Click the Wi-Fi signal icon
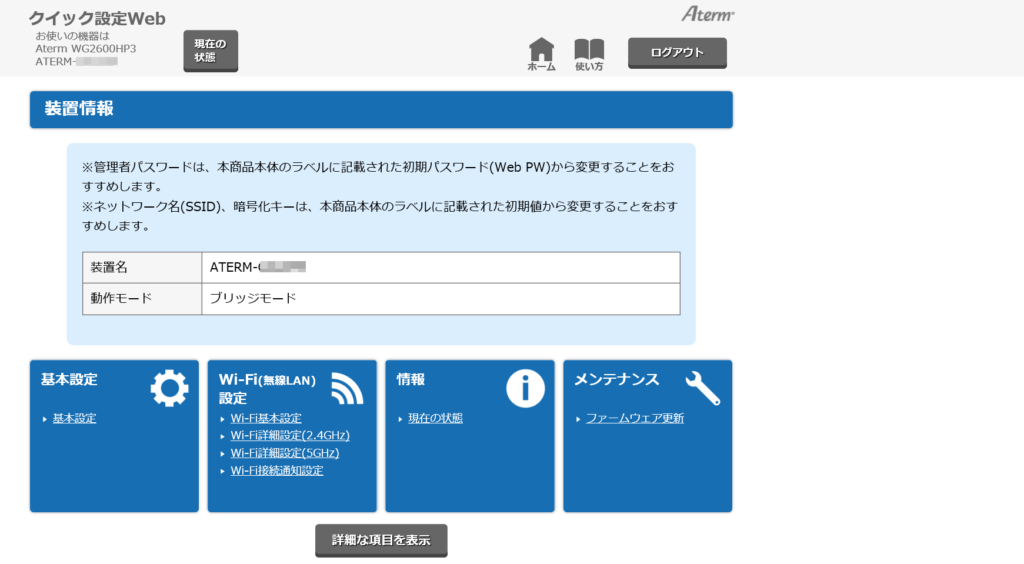The width and height of the screenshot is (1024, 564). [x=347, y=388]
